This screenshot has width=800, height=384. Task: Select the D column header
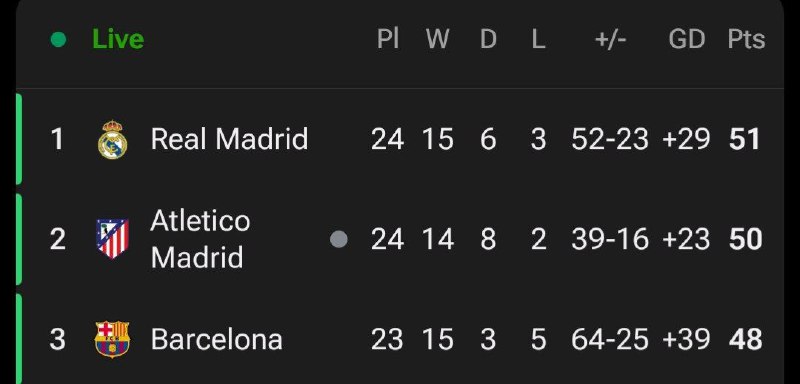(488, 39)
